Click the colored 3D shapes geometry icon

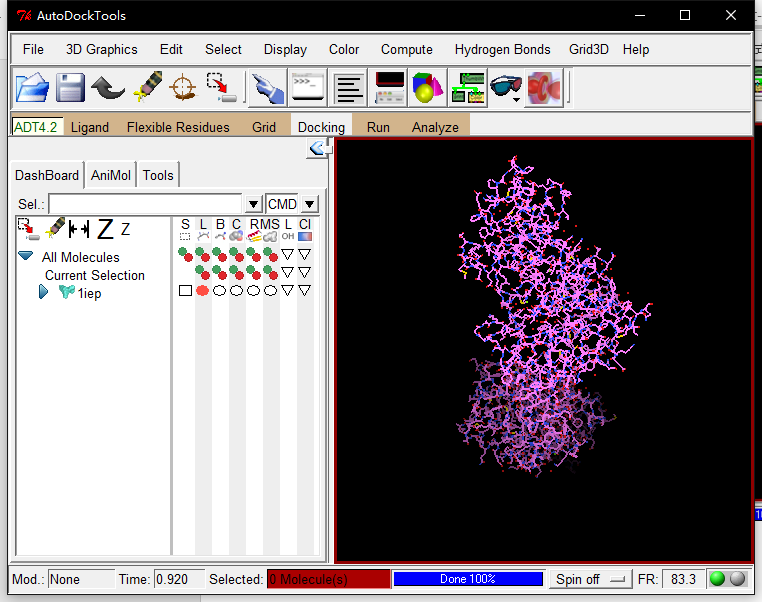[x=427, y=88]
